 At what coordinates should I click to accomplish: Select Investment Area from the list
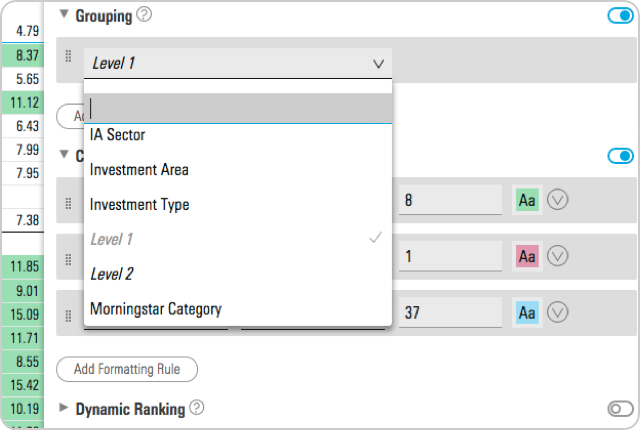(139, 170)
